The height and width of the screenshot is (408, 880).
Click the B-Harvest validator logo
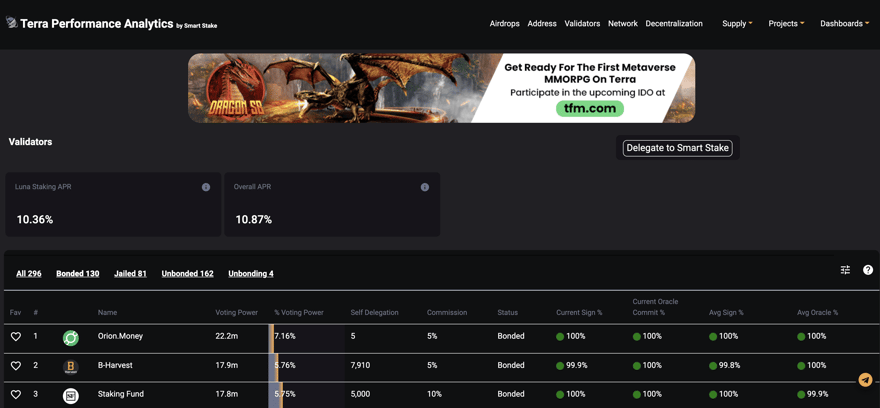coord(71,367)
